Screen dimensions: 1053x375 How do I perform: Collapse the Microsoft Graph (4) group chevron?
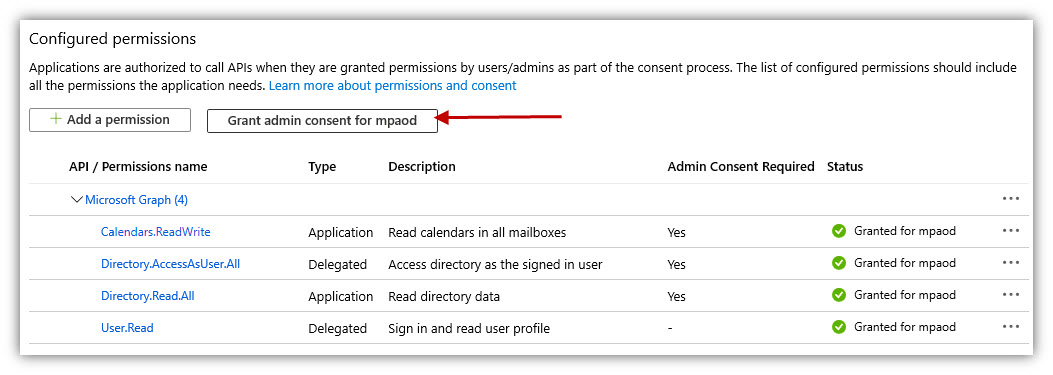tap(77, 200)
